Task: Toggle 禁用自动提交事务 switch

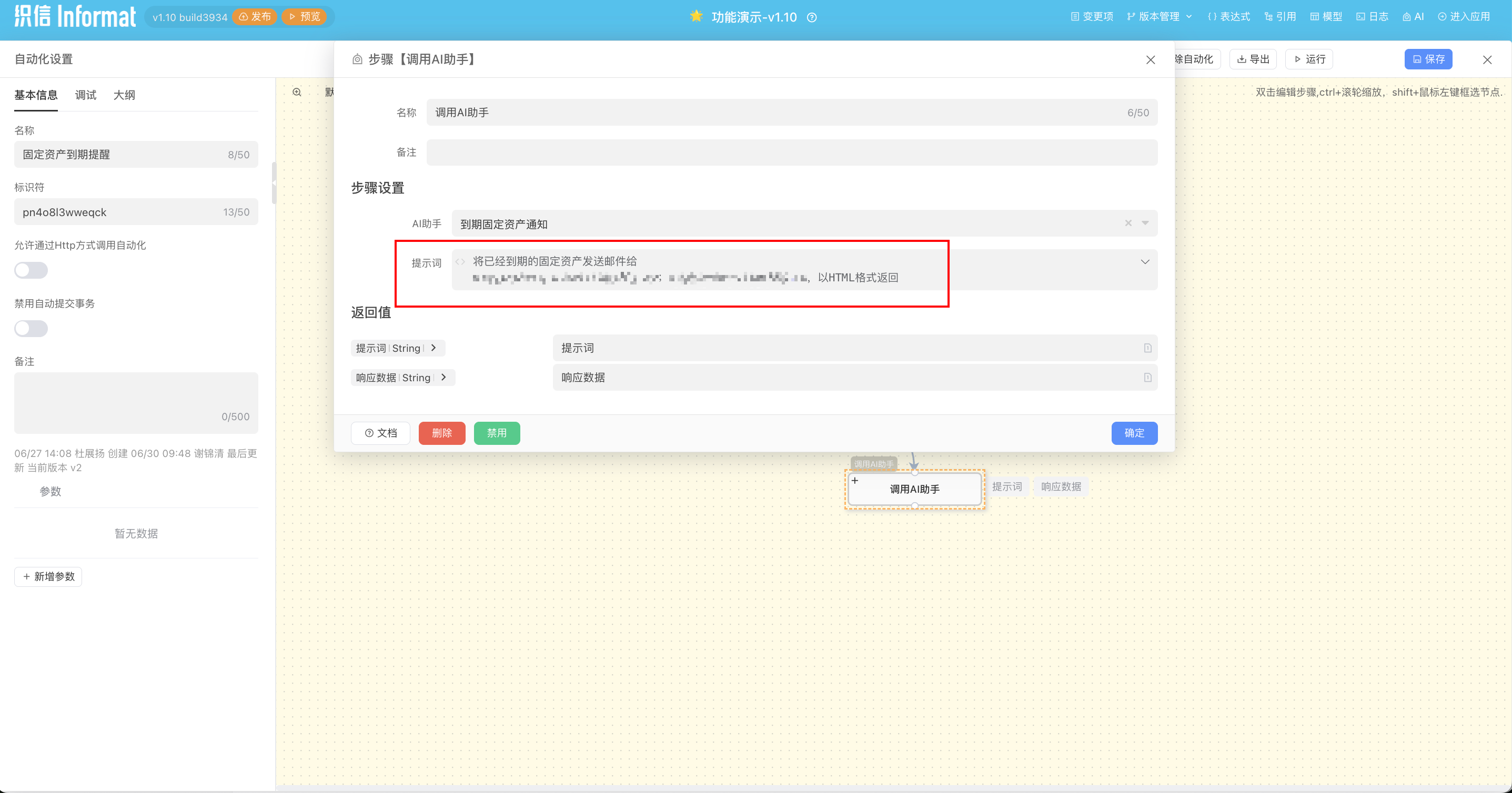Action: [x=31, y=329]
